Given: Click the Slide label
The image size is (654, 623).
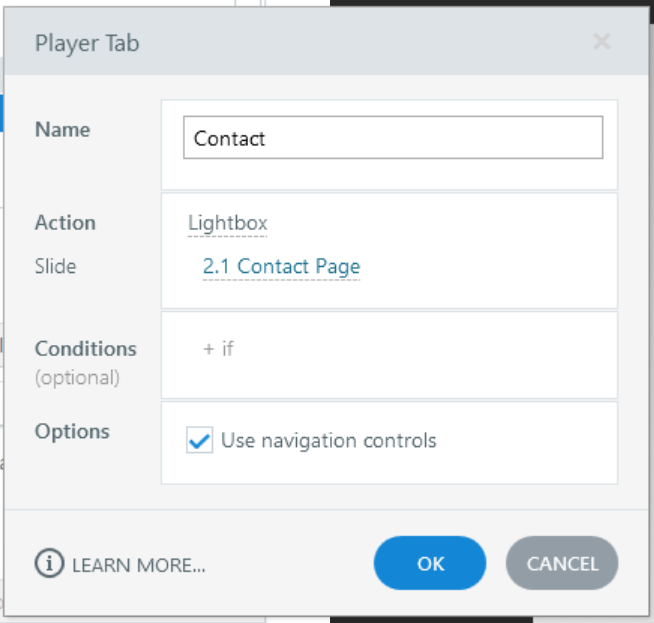Looking at the screenshot, I should click(x=55, y=267).
